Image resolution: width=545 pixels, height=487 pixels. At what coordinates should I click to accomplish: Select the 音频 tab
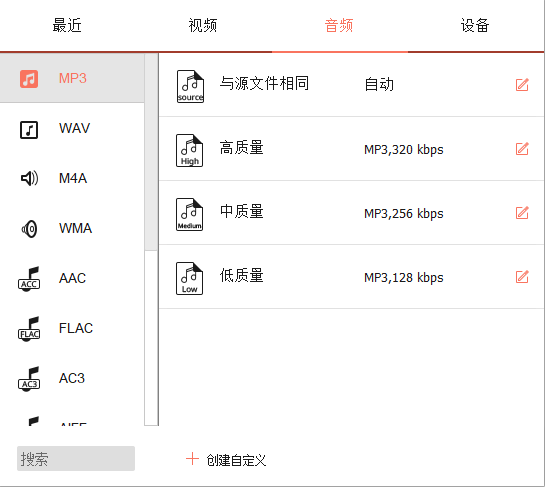tap(339, 25)
